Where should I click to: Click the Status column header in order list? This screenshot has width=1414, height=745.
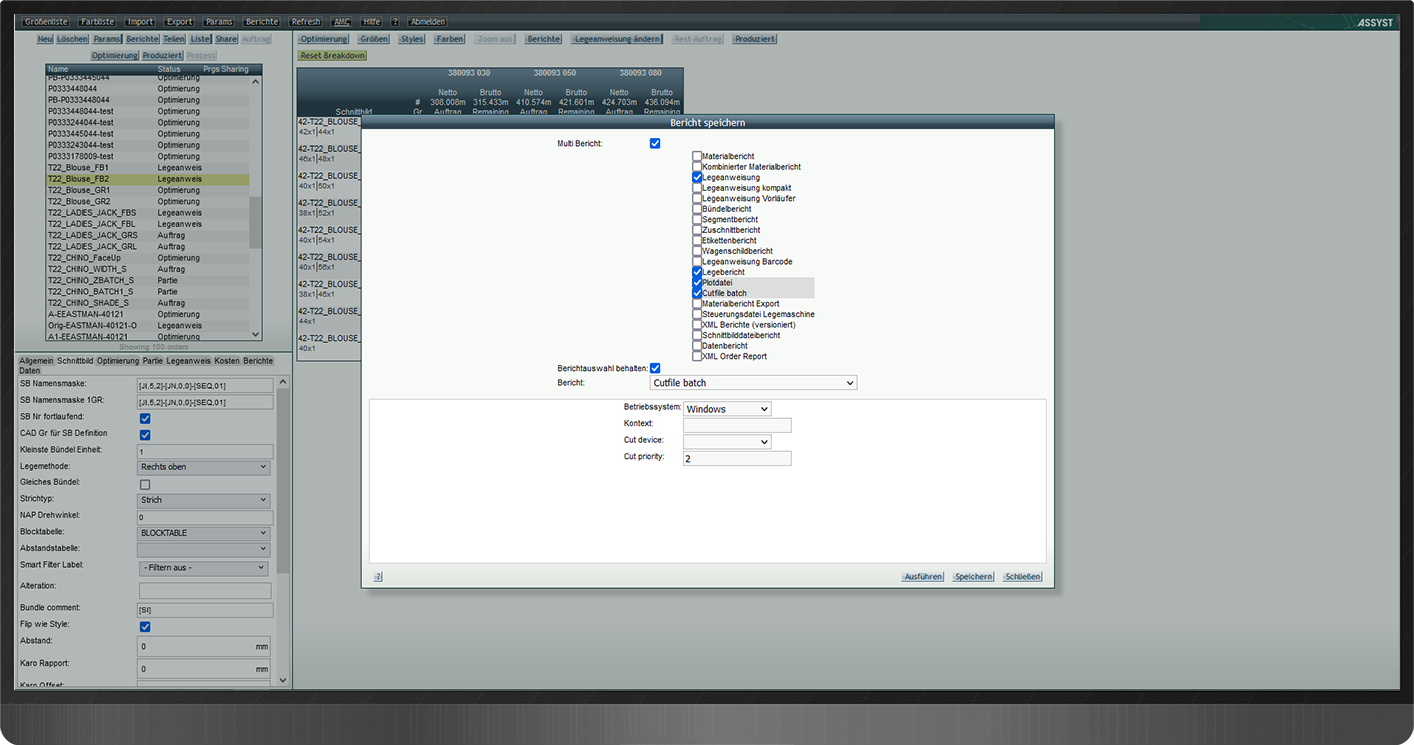click(169, 70)
